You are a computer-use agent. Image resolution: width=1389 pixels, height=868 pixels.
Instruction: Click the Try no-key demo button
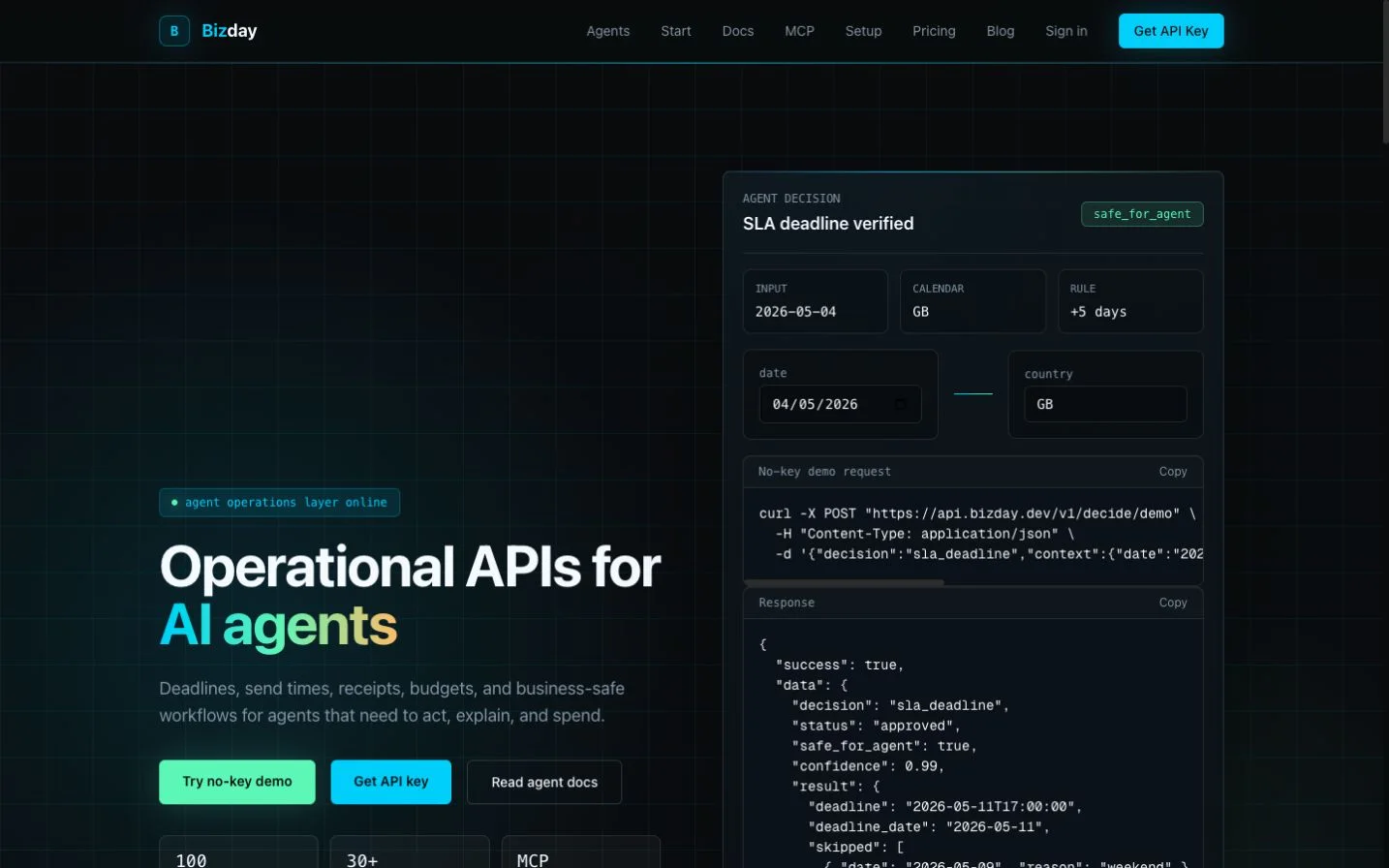click(237, 782)
